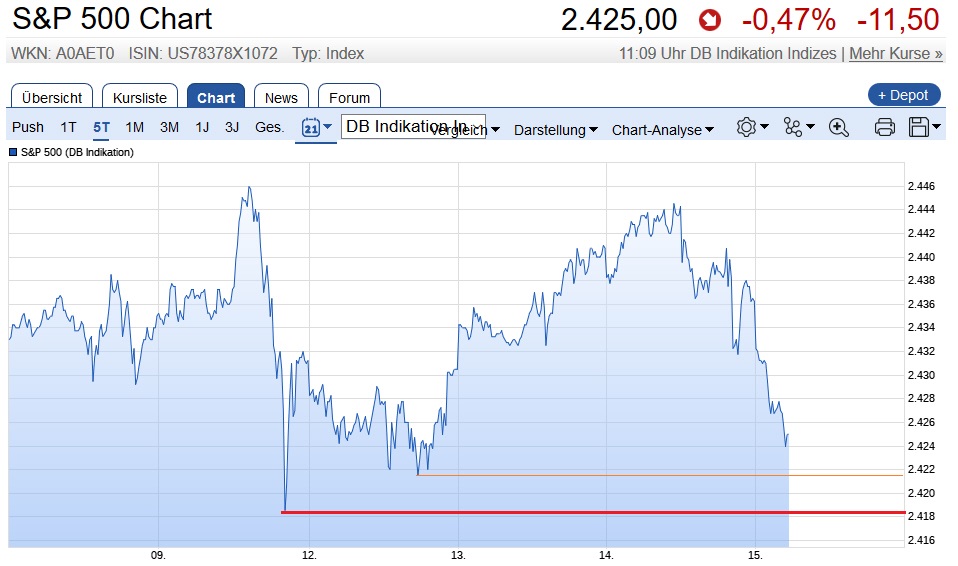Image resolution: width=958 pixels, height=566 pixels.
Task: Click the ISIN US78378X1072 text
Action: pos(203,54)
